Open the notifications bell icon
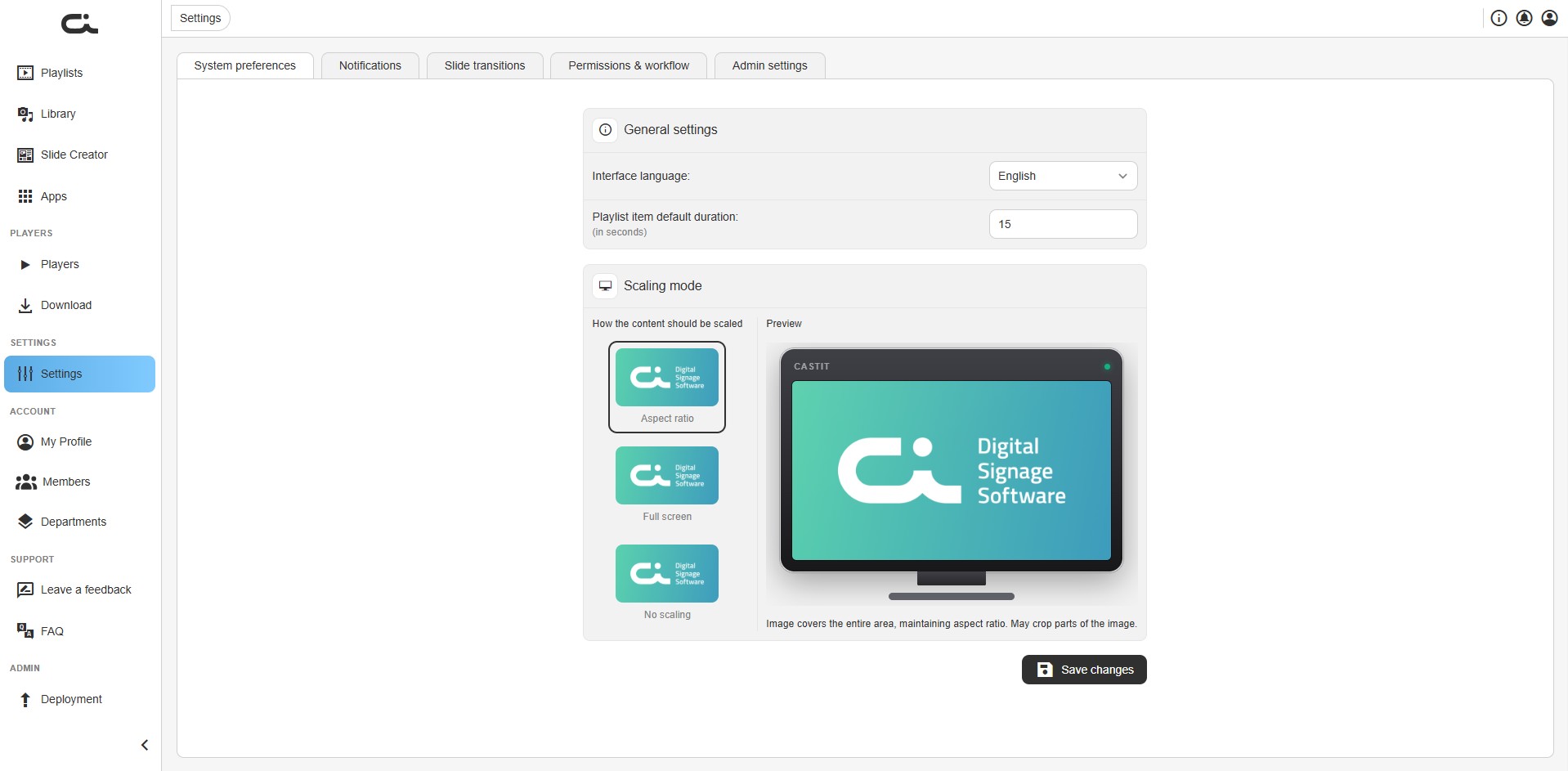 pyautogui.click(x=1524, y=18)
